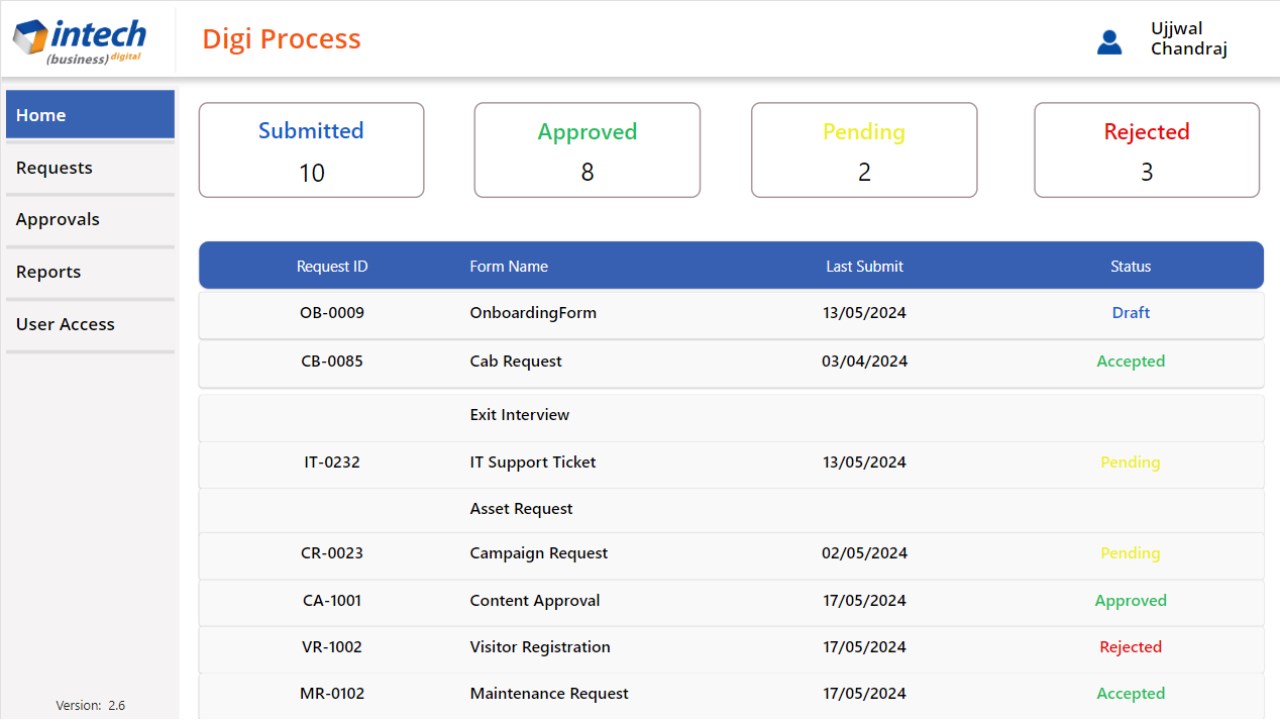Open the Approvals menu item
The height and width of the screenshot is (720, 1280).
(90, 220)
